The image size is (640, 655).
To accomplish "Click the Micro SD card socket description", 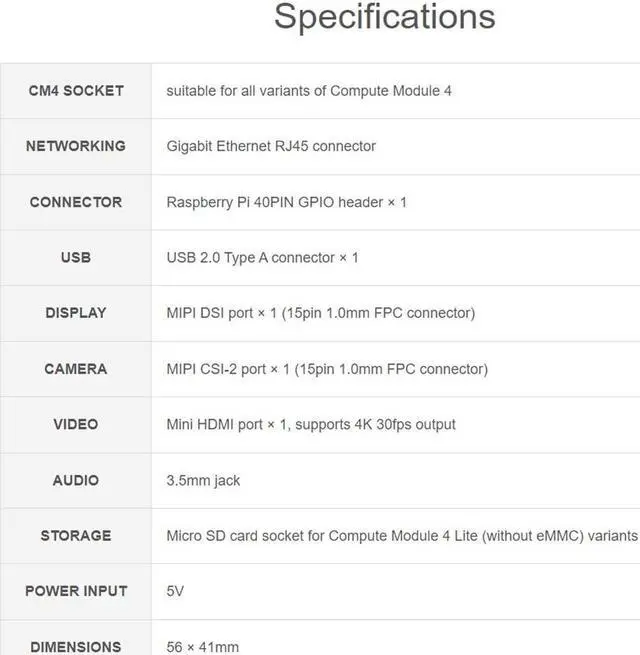I will pyautogui.click(x=401, y=536).
